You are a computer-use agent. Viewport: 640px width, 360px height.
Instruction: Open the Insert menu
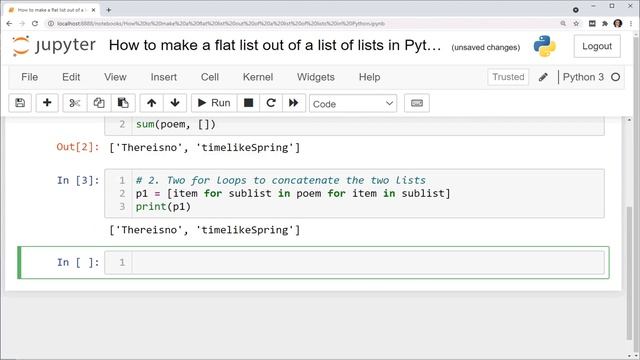164,77
